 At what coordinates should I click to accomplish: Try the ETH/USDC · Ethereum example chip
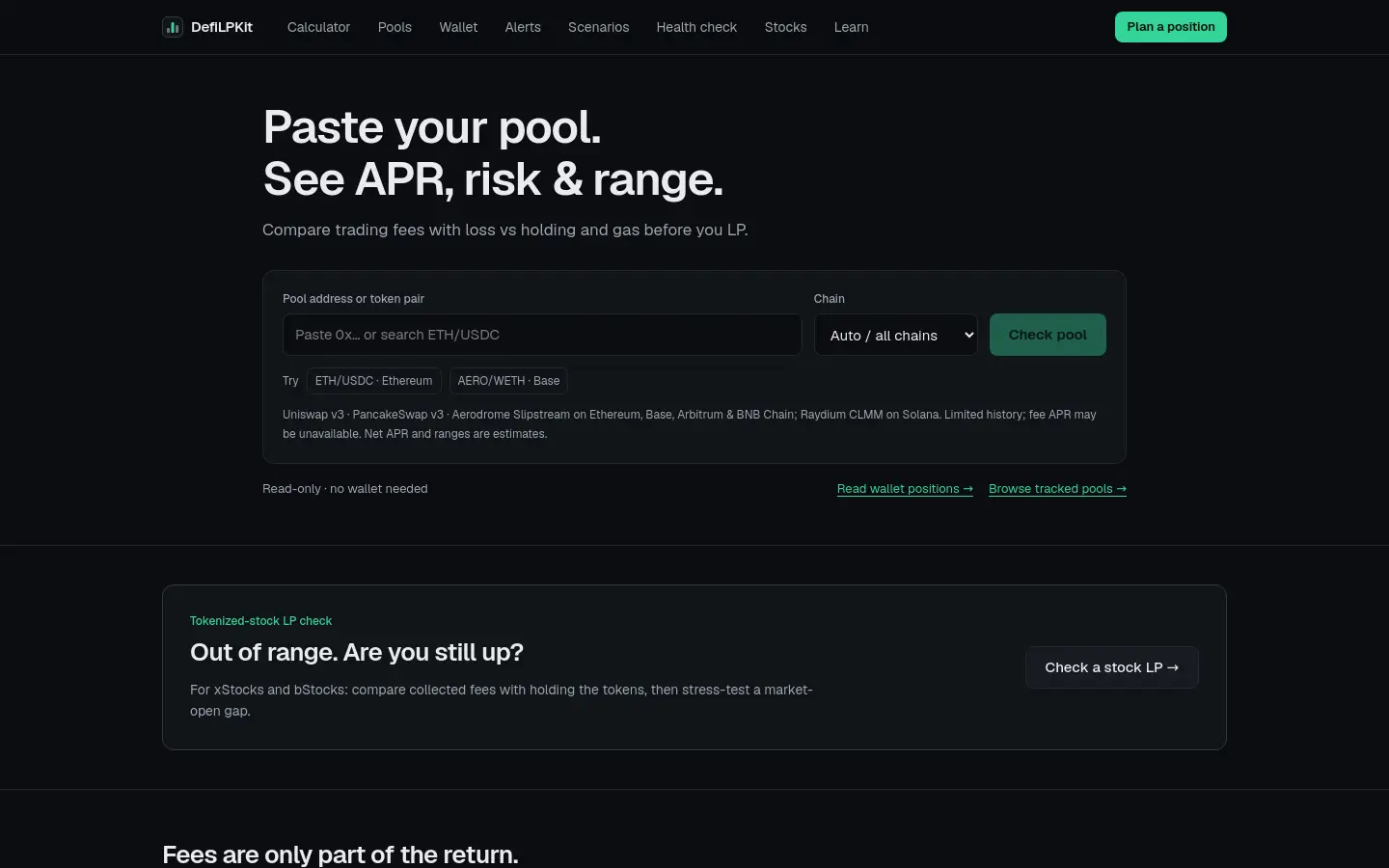click(x=373, y=381)
